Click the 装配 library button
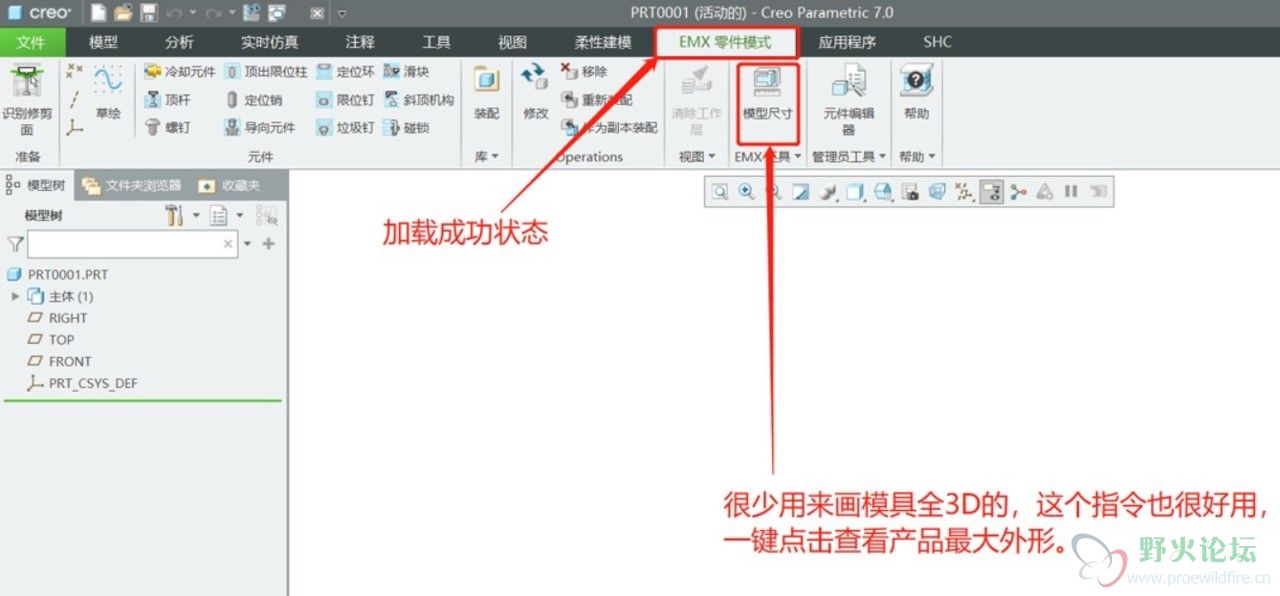Image resolution: width=1280 pixels, height=596 pixels. coord(486,93)
